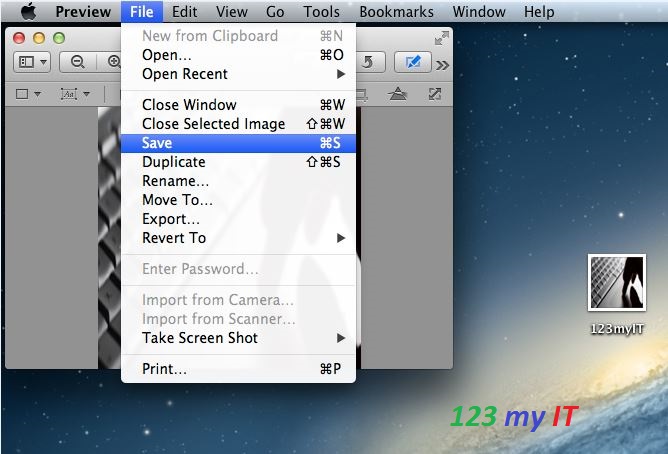Show more toolbar items via double chevron
The height and width of the screenshot is (454, 668).
pos(442,64)
